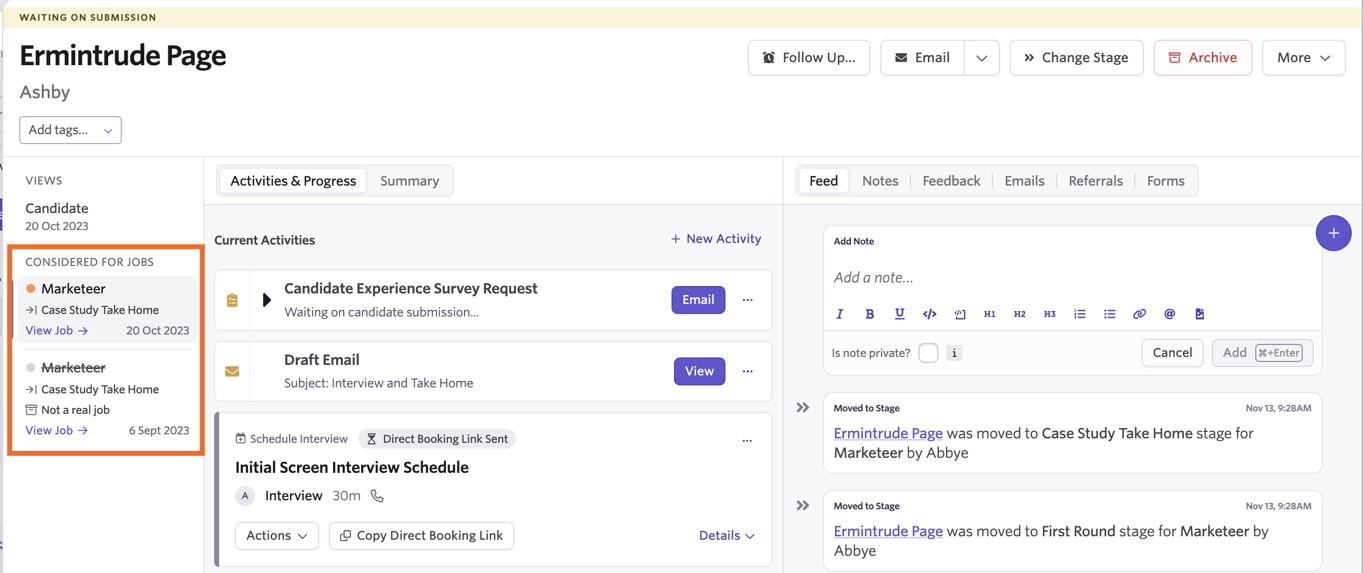The image size is (1363, 573).
Task: Click the clipboard icon beside survey request
Action: [232, 300]
